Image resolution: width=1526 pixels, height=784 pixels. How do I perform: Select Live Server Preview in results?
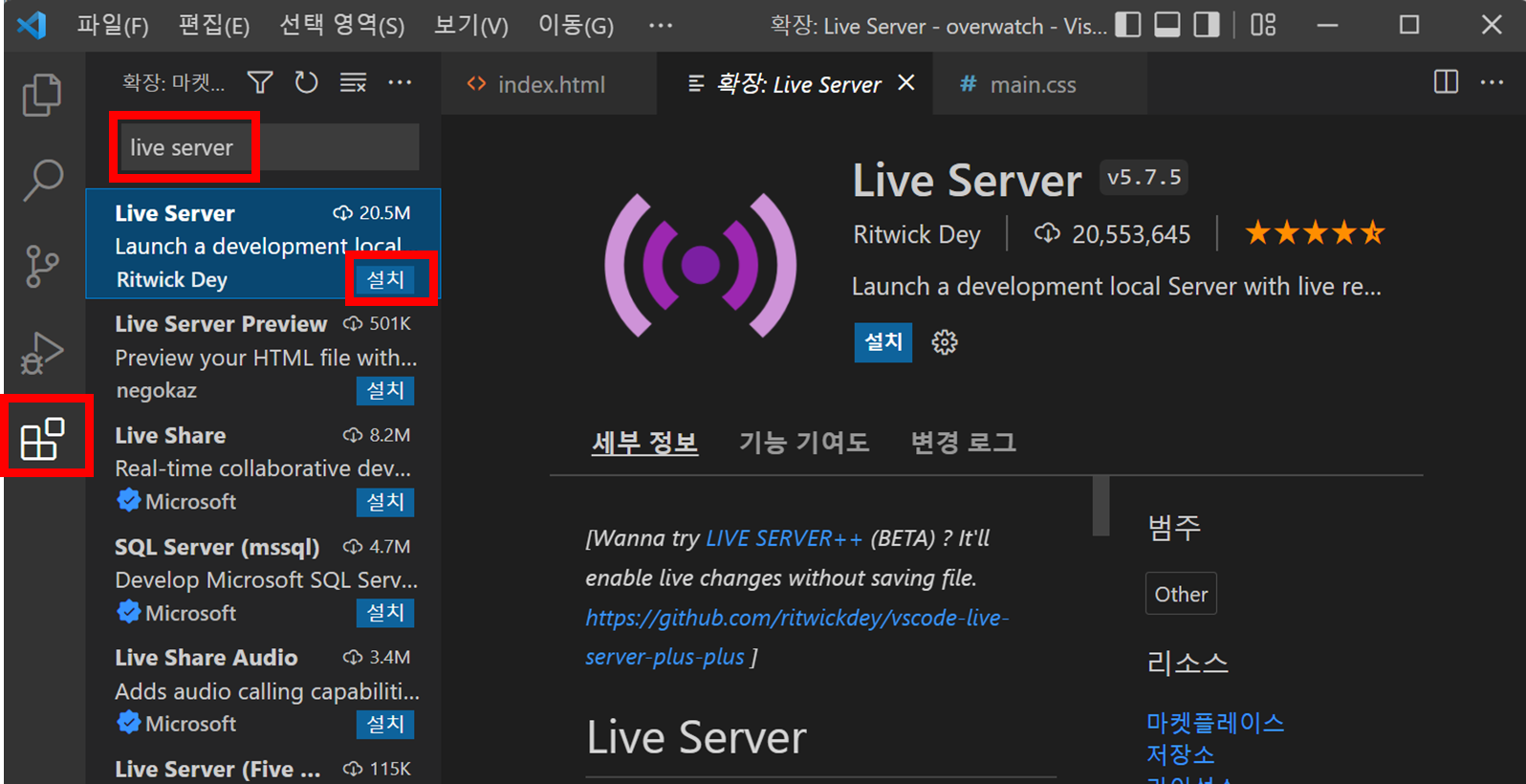tap(263, 356)
